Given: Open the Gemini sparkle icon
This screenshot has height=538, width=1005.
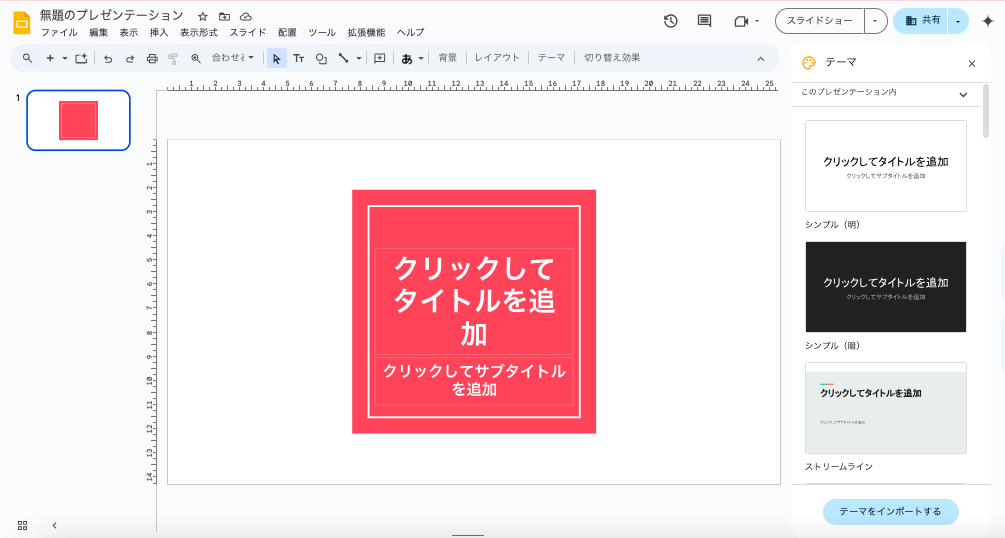Looking at the screenshot, I should coord(988,21).
